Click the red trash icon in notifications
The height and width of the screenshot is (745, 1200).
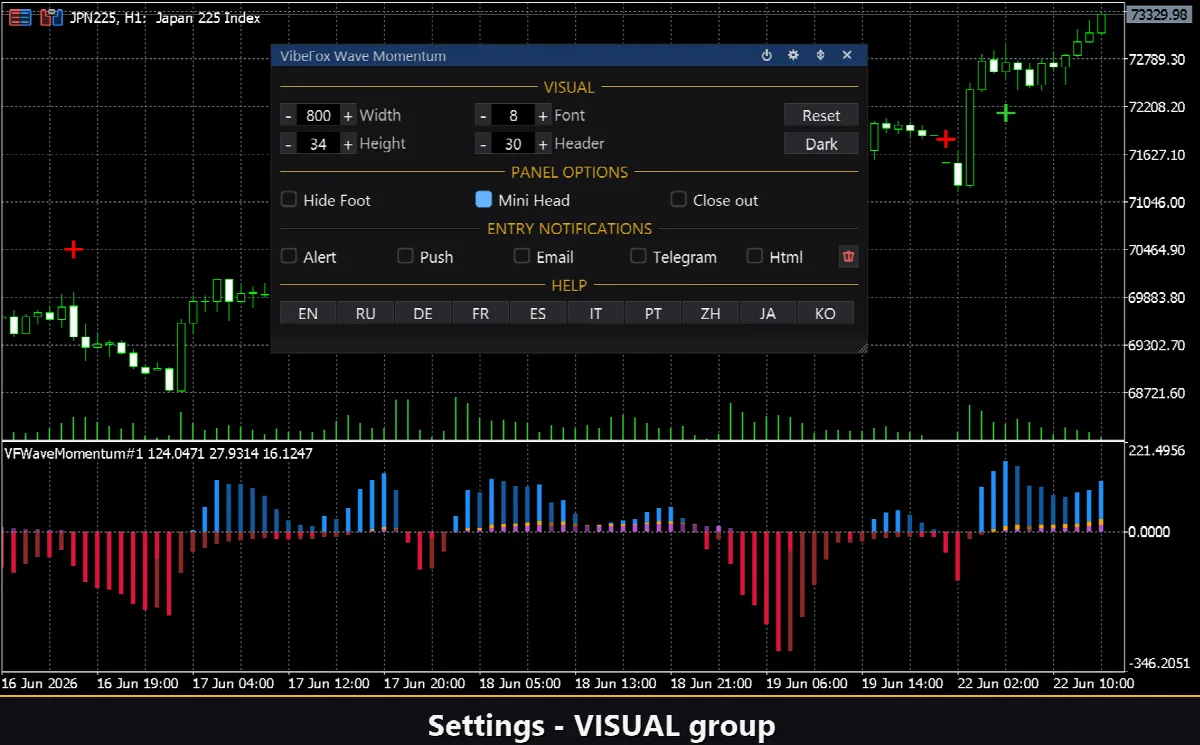coord(848,257)
